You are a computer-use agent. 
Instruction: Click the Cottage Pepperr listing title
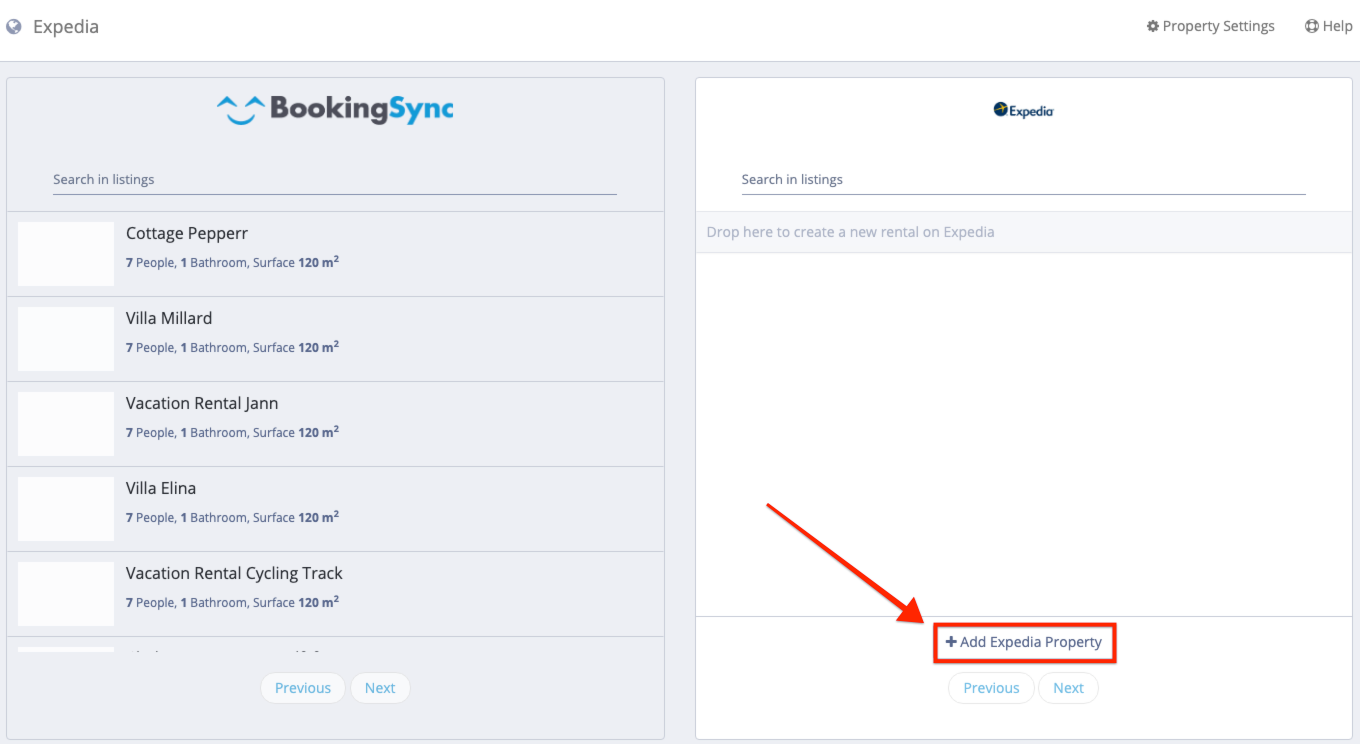coord(186,233)
